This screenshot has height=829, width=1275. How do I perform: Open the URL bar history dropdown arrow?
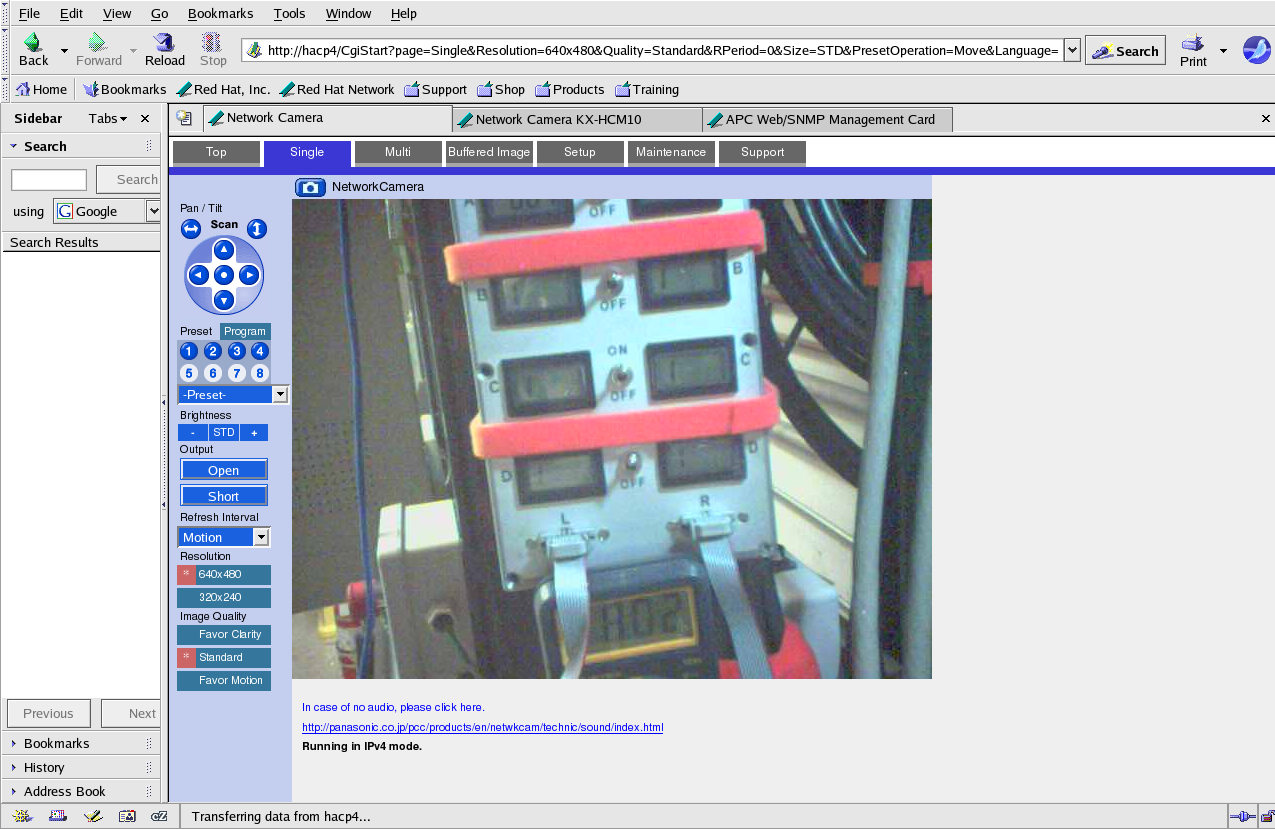1072,50
